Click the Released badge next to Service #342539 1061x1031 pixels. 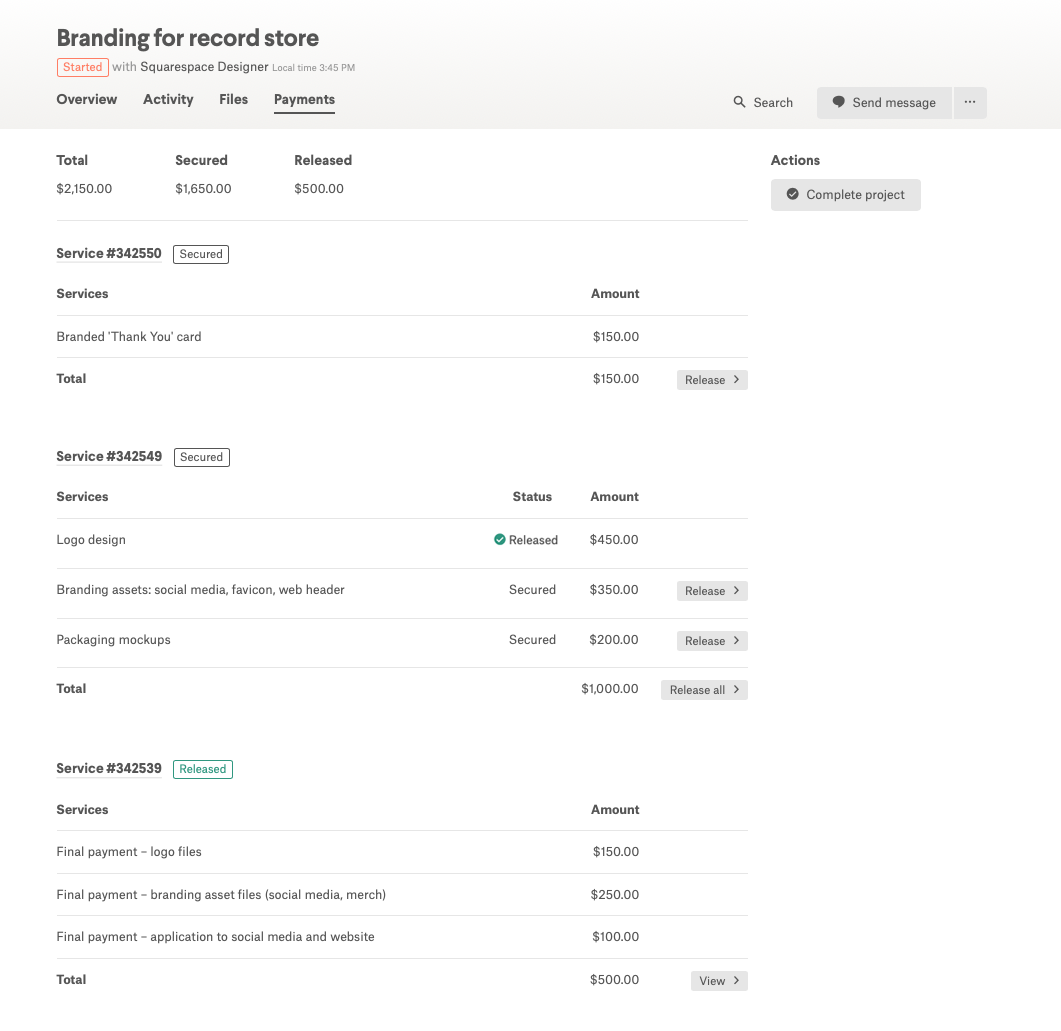pyautogui.click(x=203, y=769)
